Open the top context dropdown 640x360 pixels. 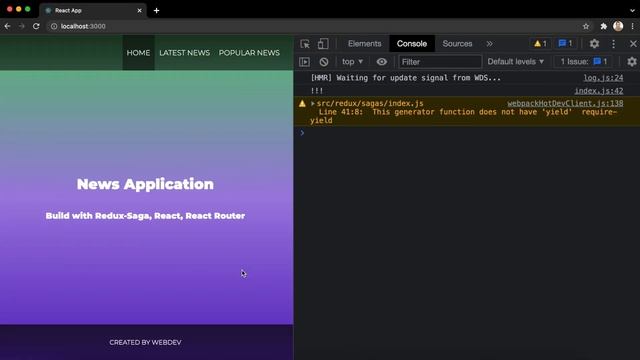352,62
